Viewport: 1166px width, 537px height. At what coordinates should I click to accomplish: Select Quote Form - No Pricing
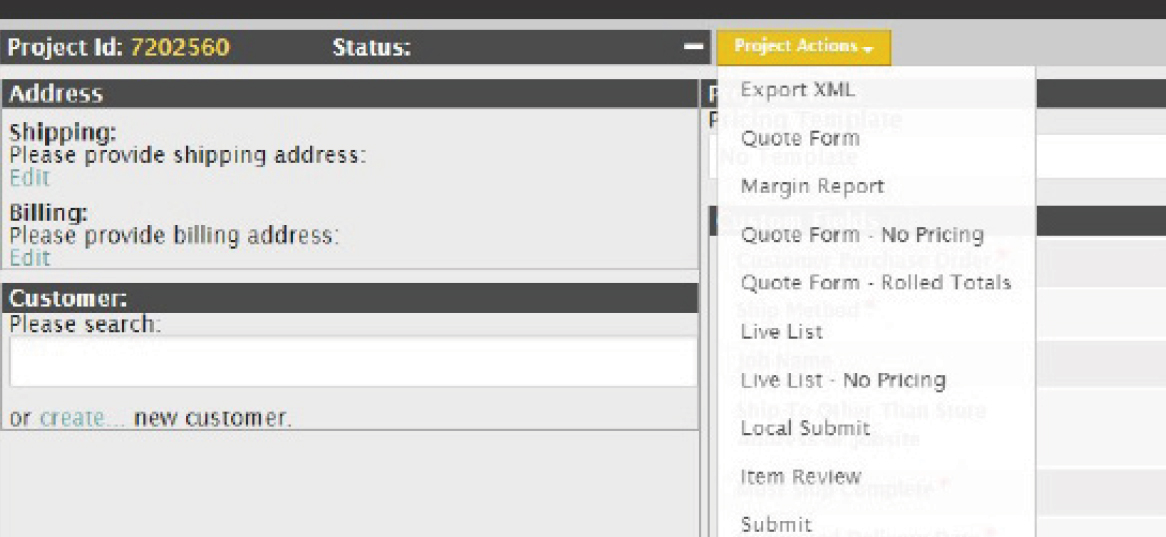tap(861, 235)
